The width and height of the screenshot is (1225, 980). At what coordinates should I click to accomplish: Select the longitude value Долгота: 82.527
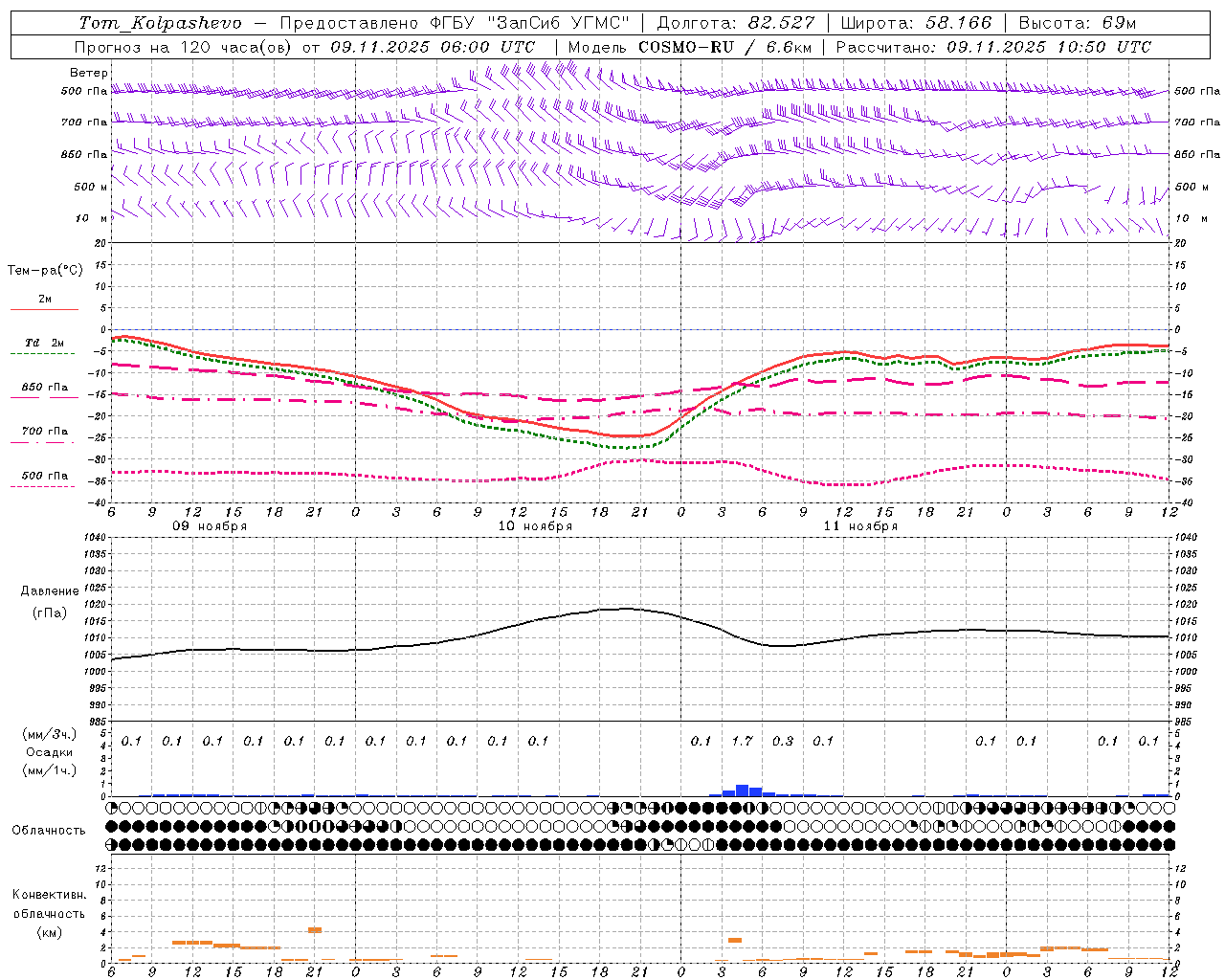pos(736,23)
